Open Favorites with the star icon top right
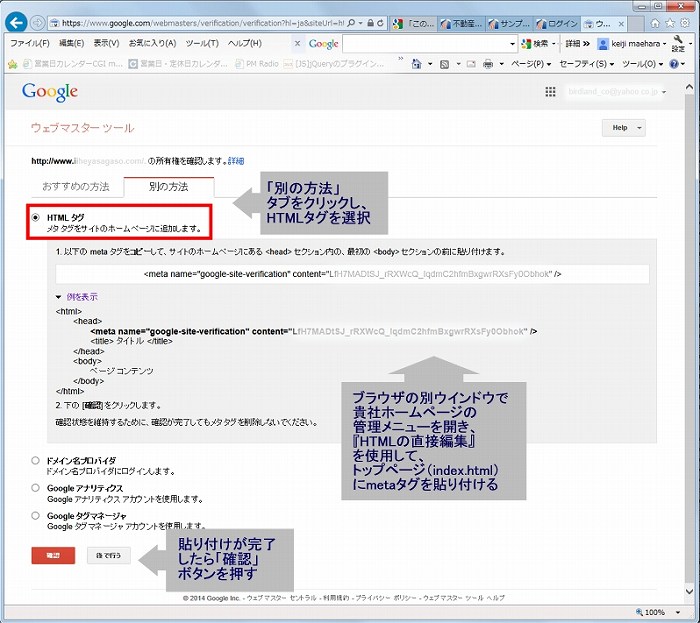The image size is (700, 623). click(670, 23)
